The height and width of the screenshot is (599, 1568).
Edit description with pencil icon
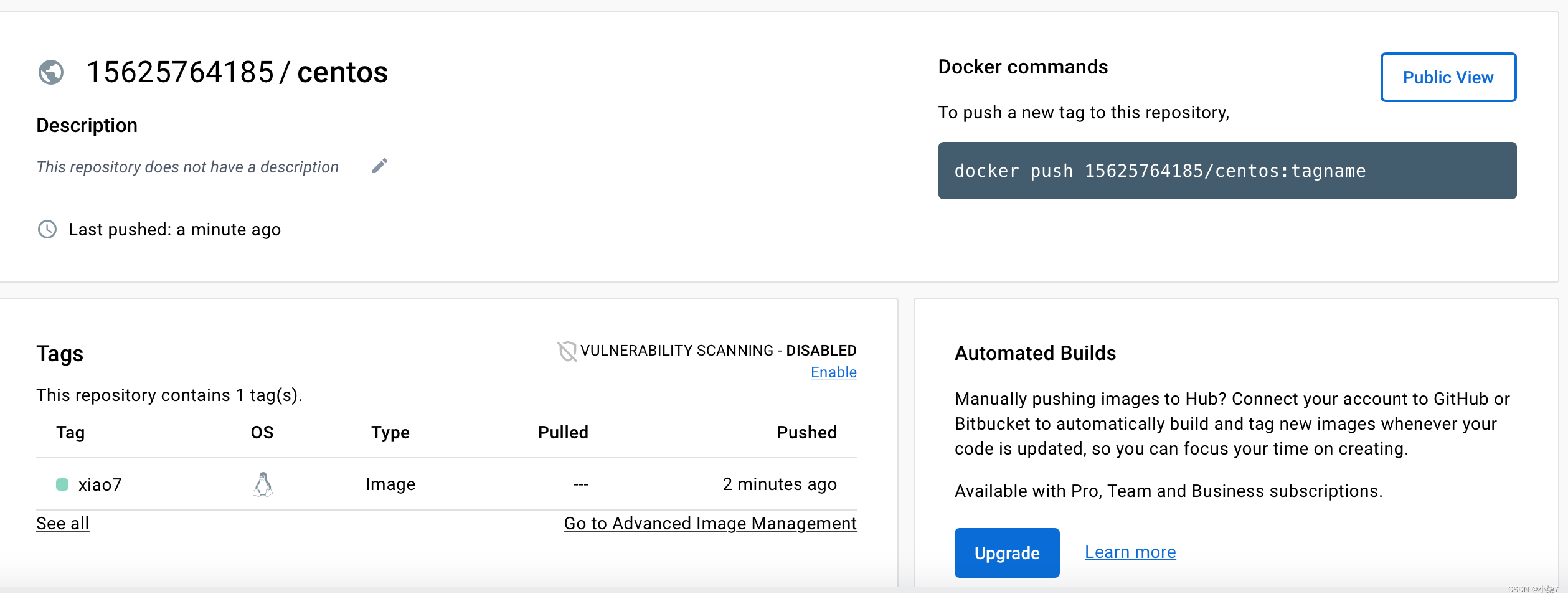click(x=380, y=166)
